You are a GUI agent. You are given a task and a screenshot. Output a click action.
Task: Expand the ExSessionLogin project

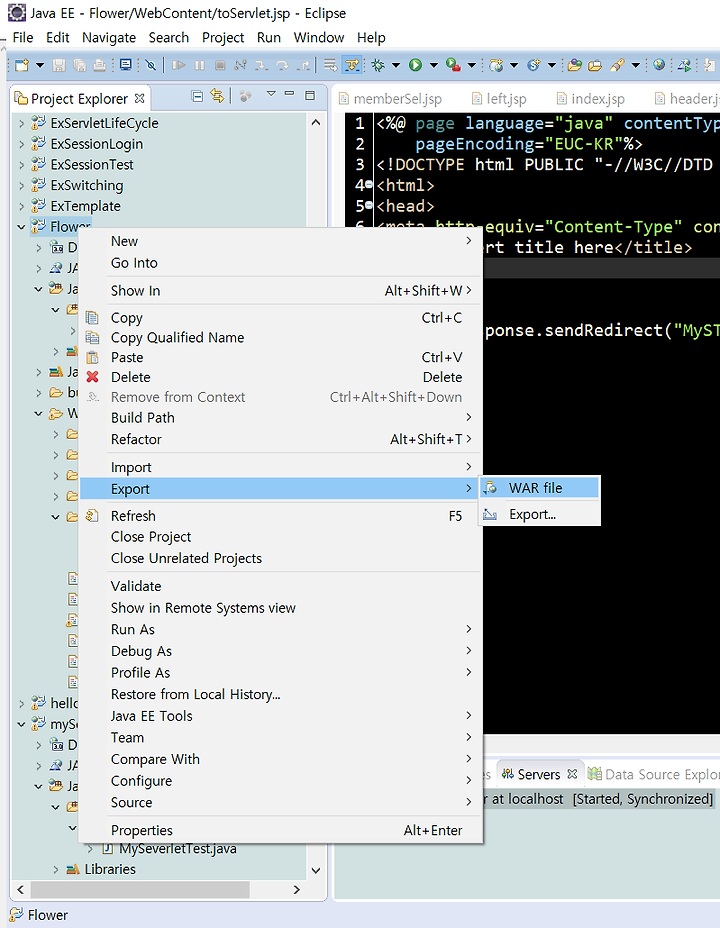click(21, 144)
